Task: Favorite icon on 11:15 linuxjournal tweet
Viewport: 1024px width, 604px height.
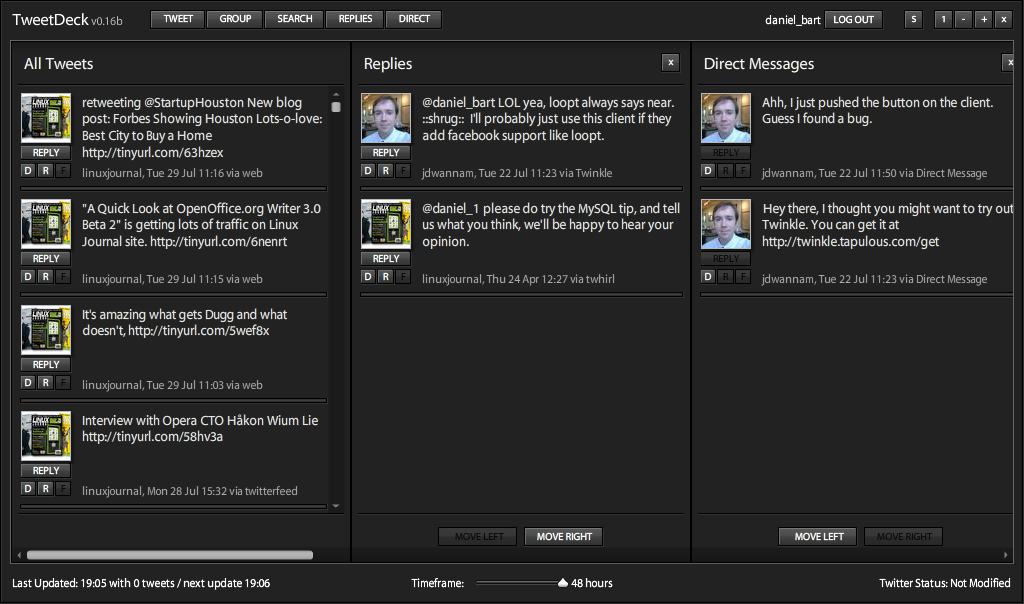Action: (x=63, y=276)
